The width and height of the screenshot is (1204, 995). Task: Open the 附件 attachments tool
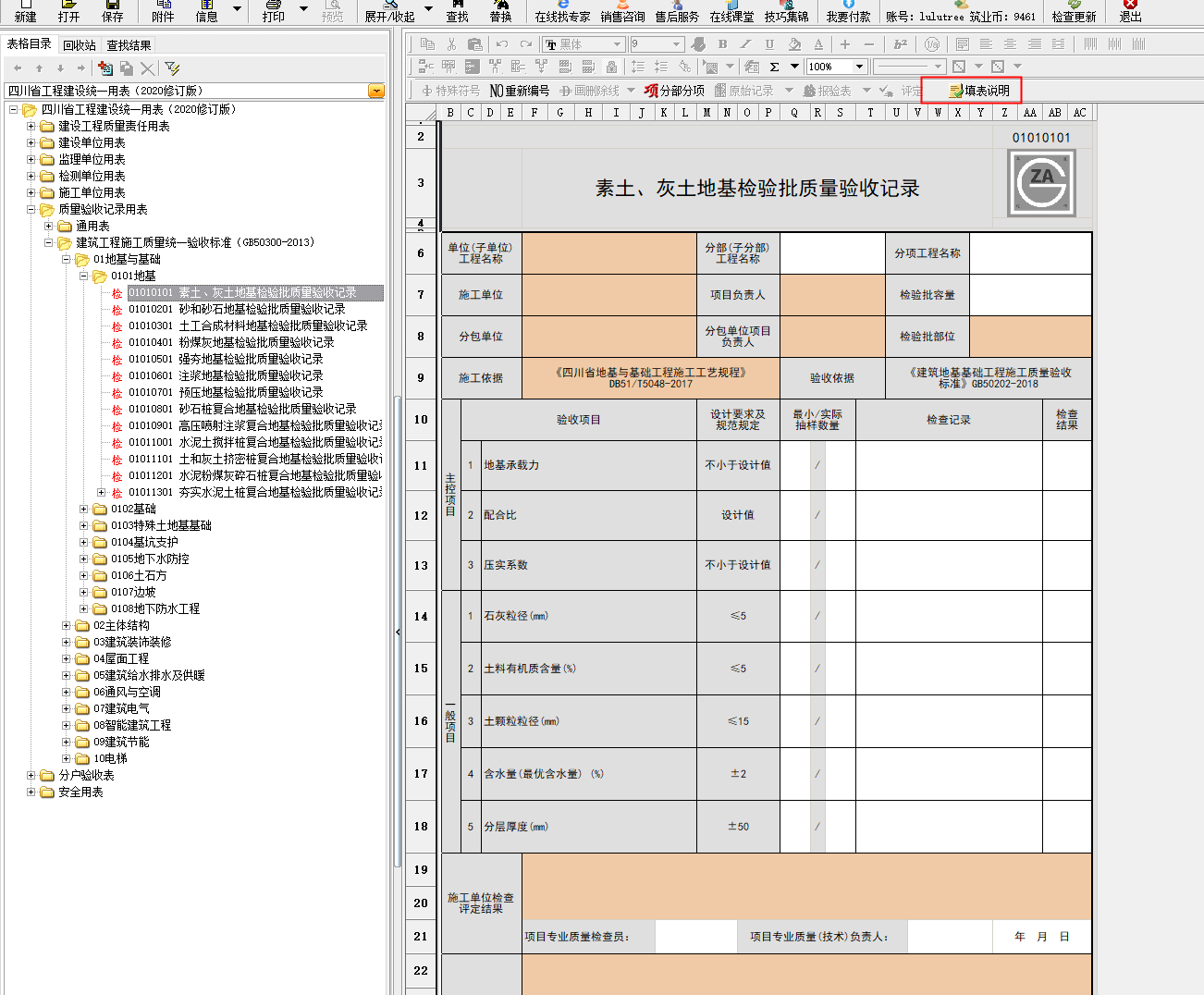[x=163, y=10]
